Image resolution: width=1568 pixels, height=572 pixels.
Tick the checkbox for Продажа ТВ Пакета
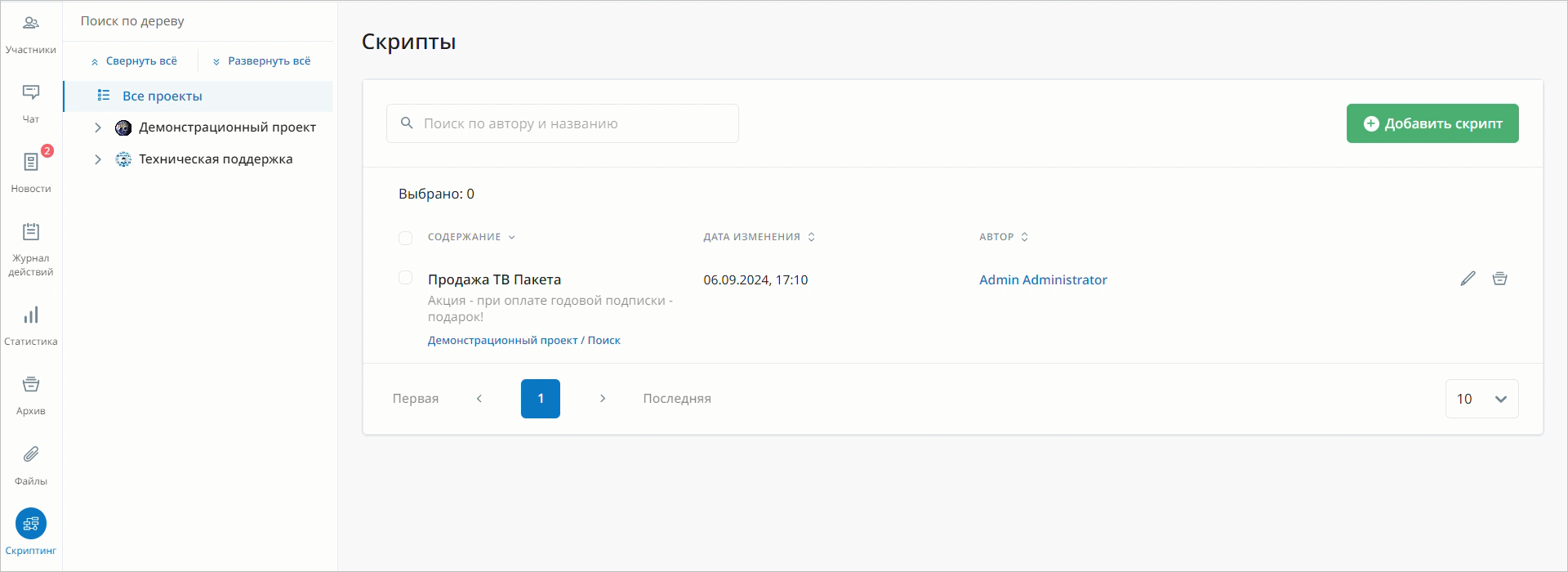click(405, 278)
